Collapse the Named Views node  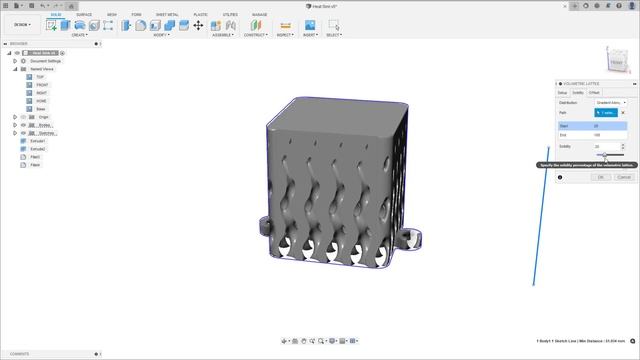tap(15, 69)
